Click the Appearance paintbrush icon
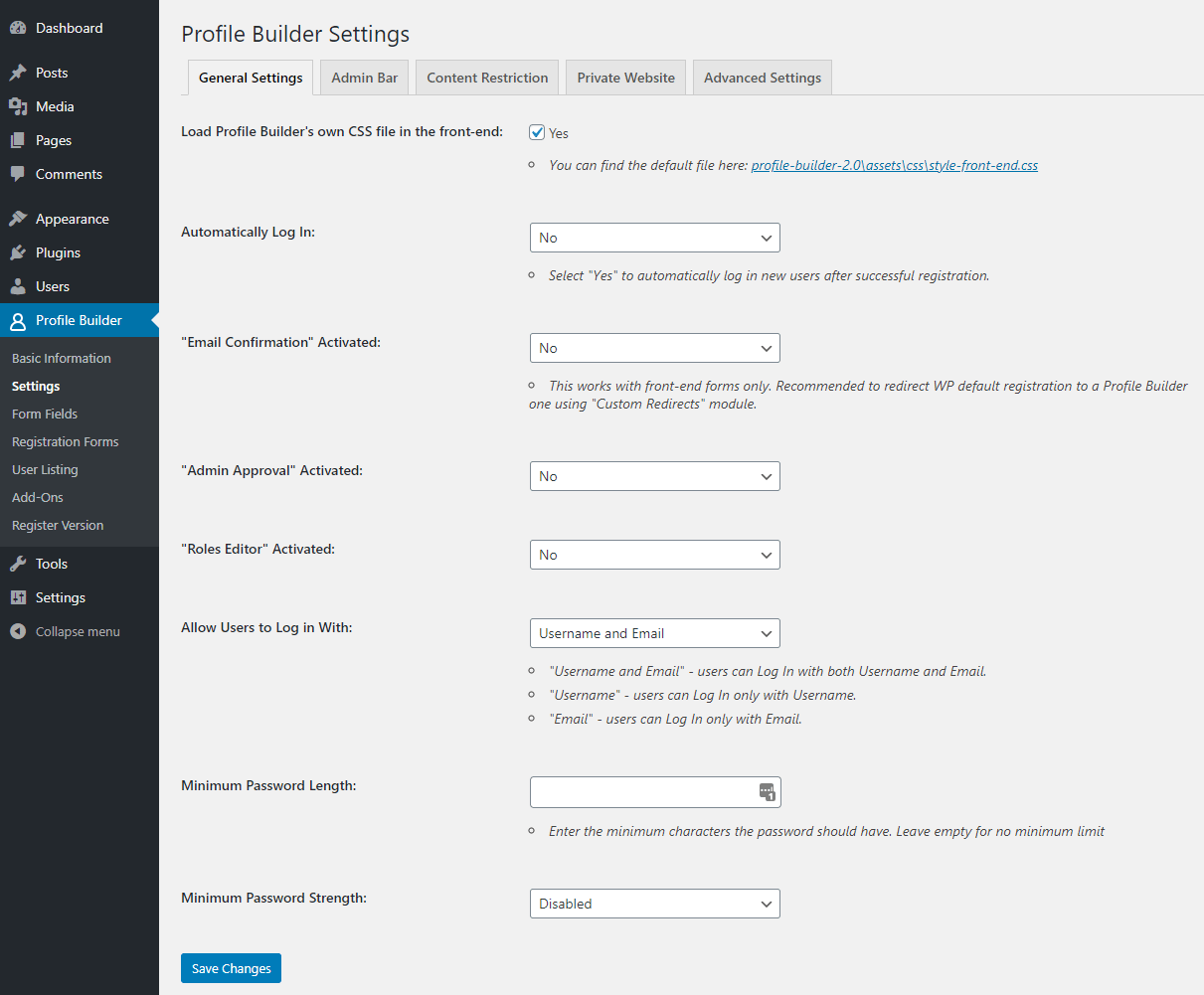Image resolution: width=1204 pixels, height=995 pixels. (x=18, y=219)
